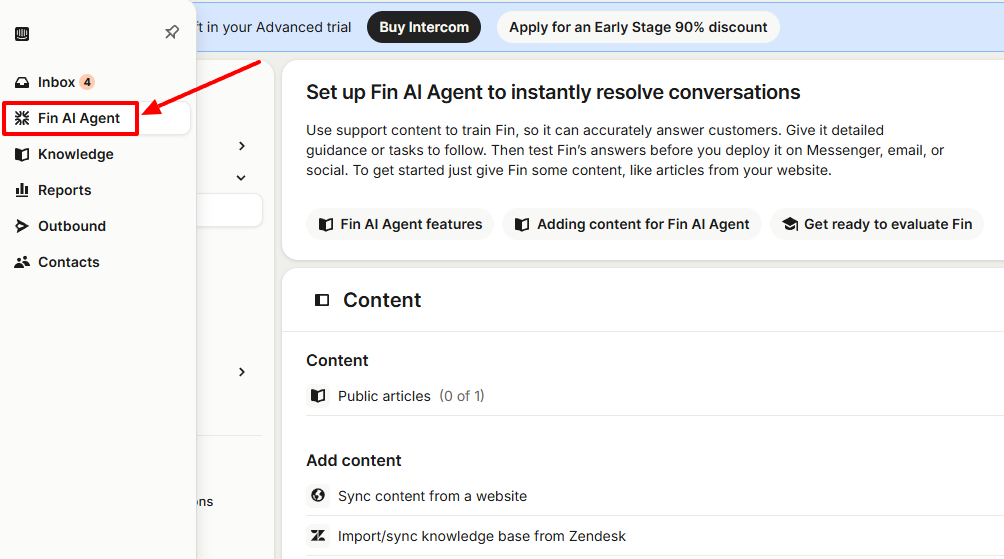The height and width of the screenshot is (559, 1004).
Task: Open the Fin AI Agent section
Action: tap(79, 118)
